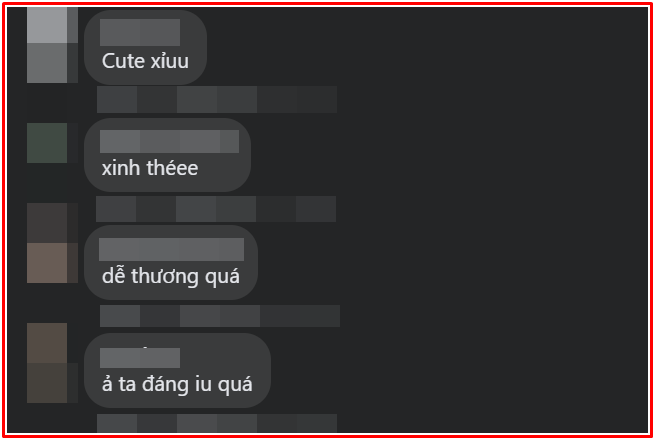Click blurred username above 'ả ta đáng iu quá'

pos(140,358)
